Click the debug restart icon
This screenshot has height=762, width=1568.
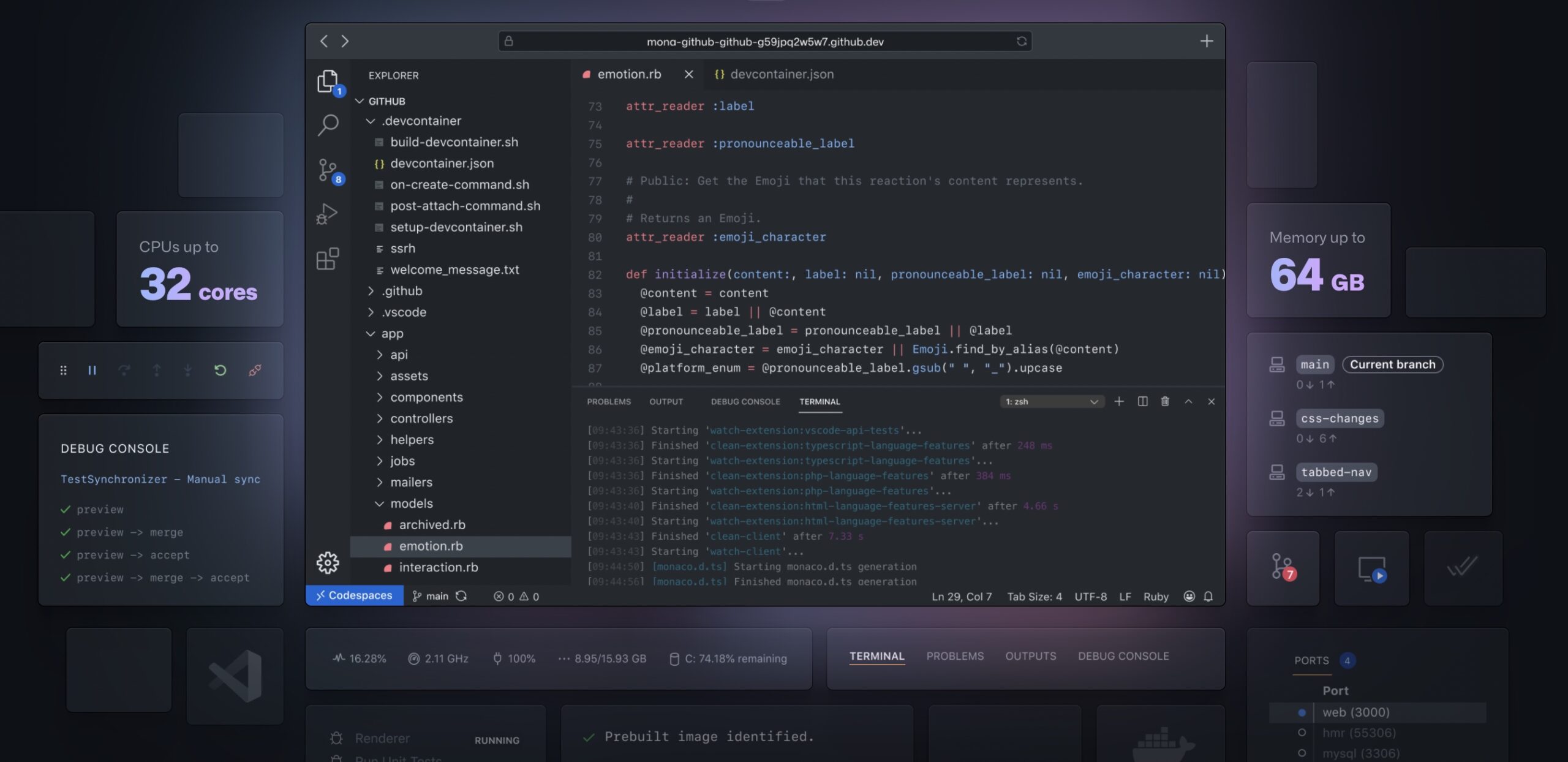(x=221, y=370)
